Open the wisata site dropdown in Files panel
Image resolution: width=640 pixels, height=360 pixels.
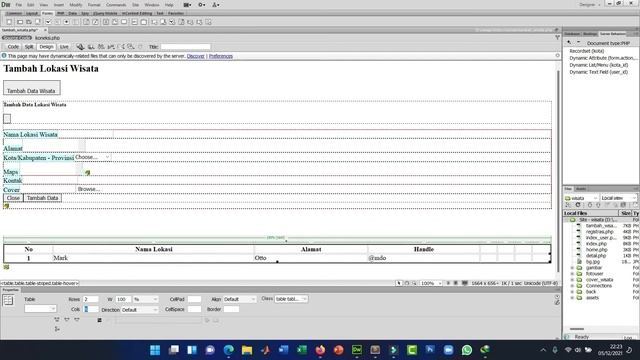click(x=581, y=198)
